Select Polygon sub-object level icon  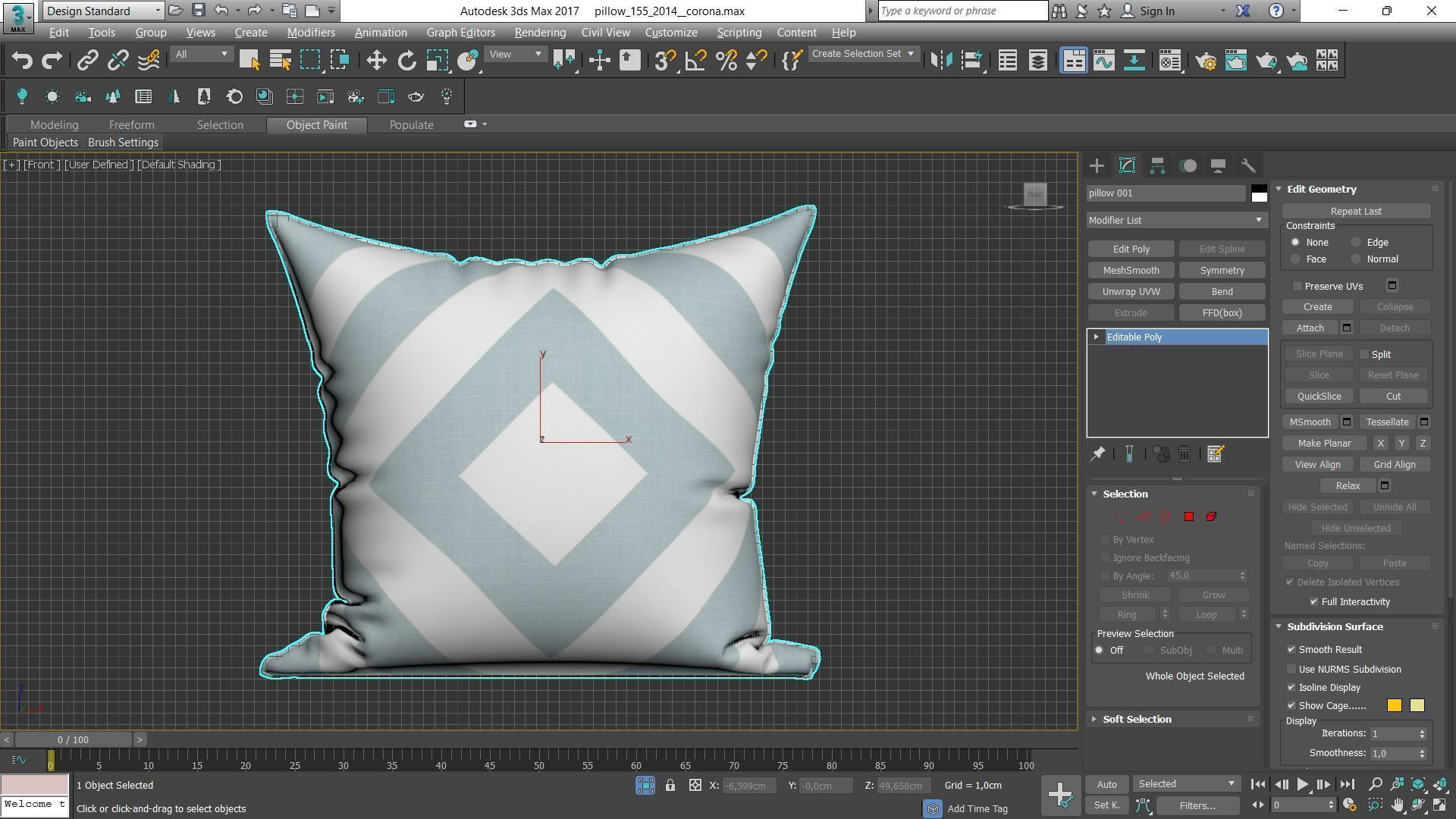pyautogui.click(x=1189, y=516)
